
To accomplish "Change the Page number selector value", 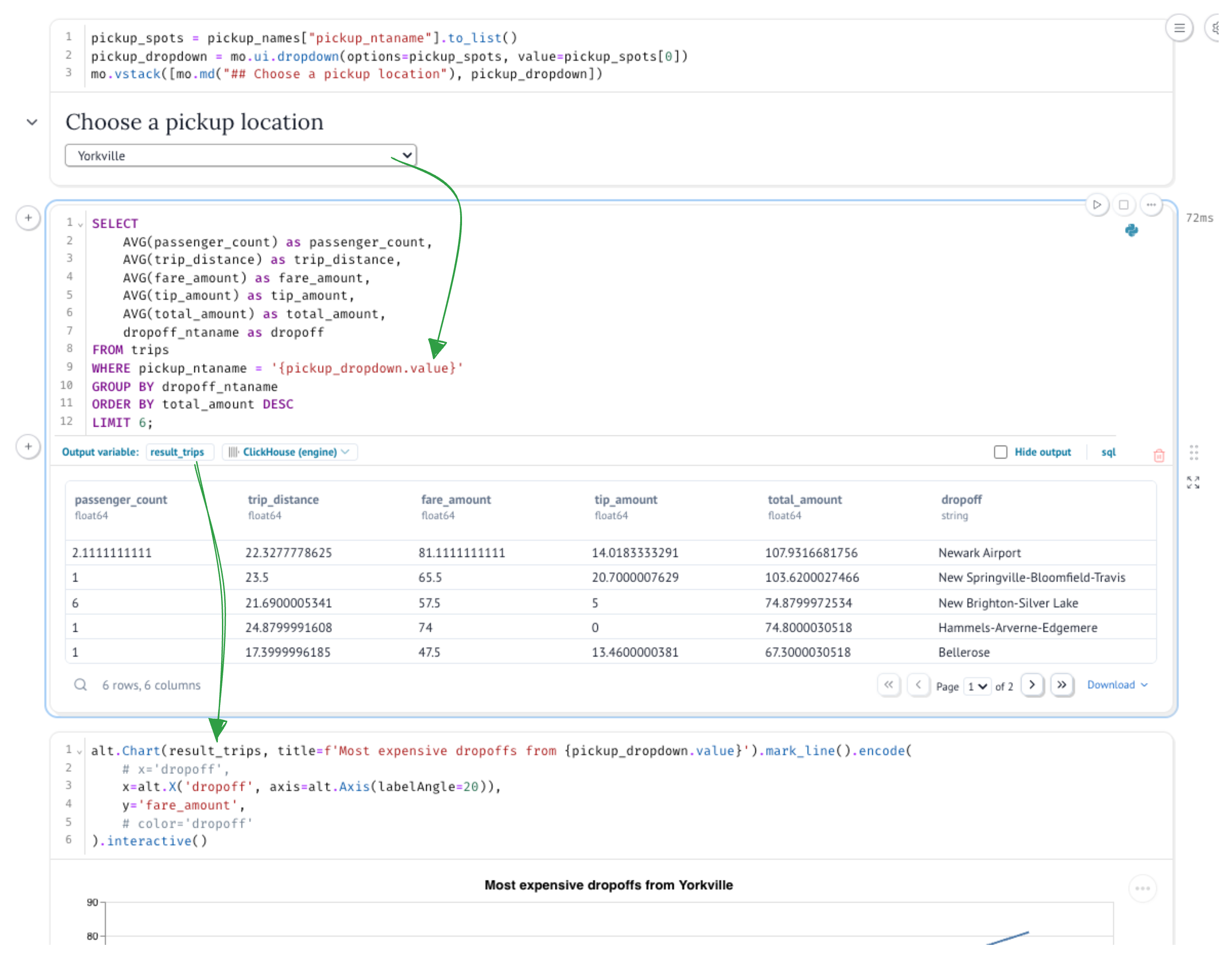I will [x=977, y=686].
